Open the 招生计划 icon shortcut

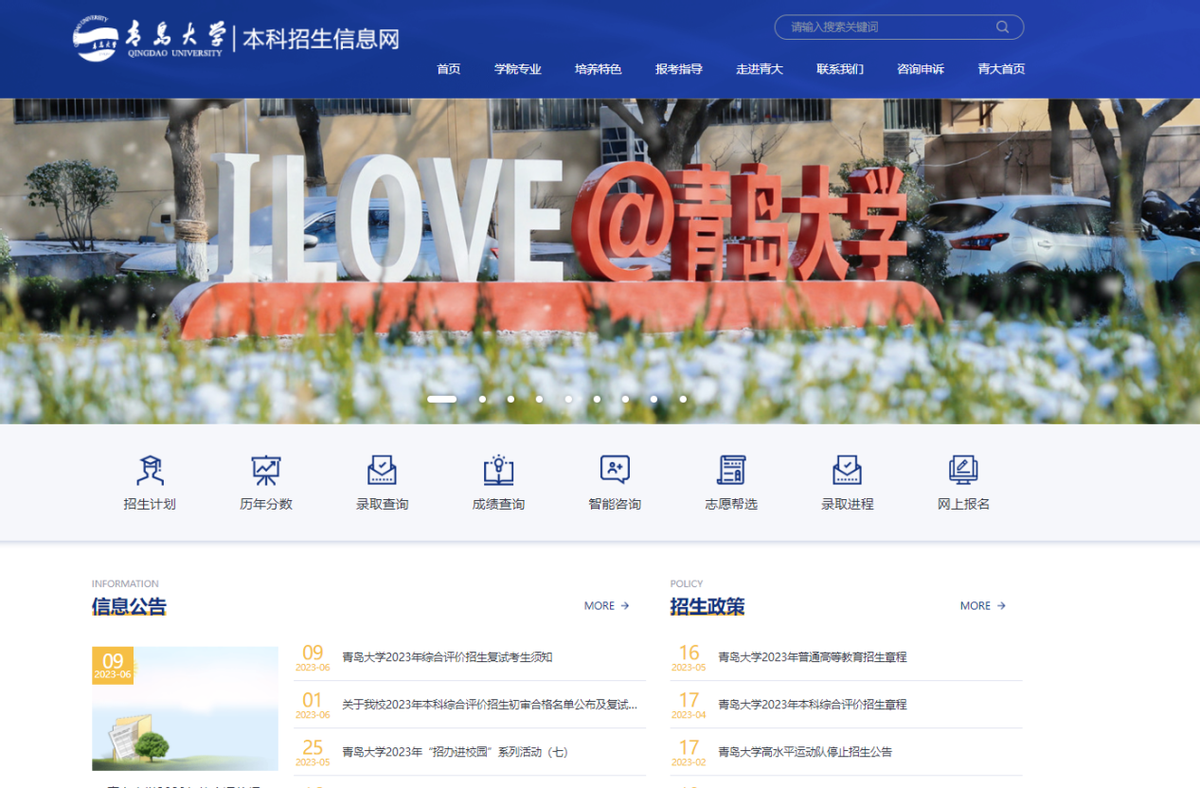[150, 481]
